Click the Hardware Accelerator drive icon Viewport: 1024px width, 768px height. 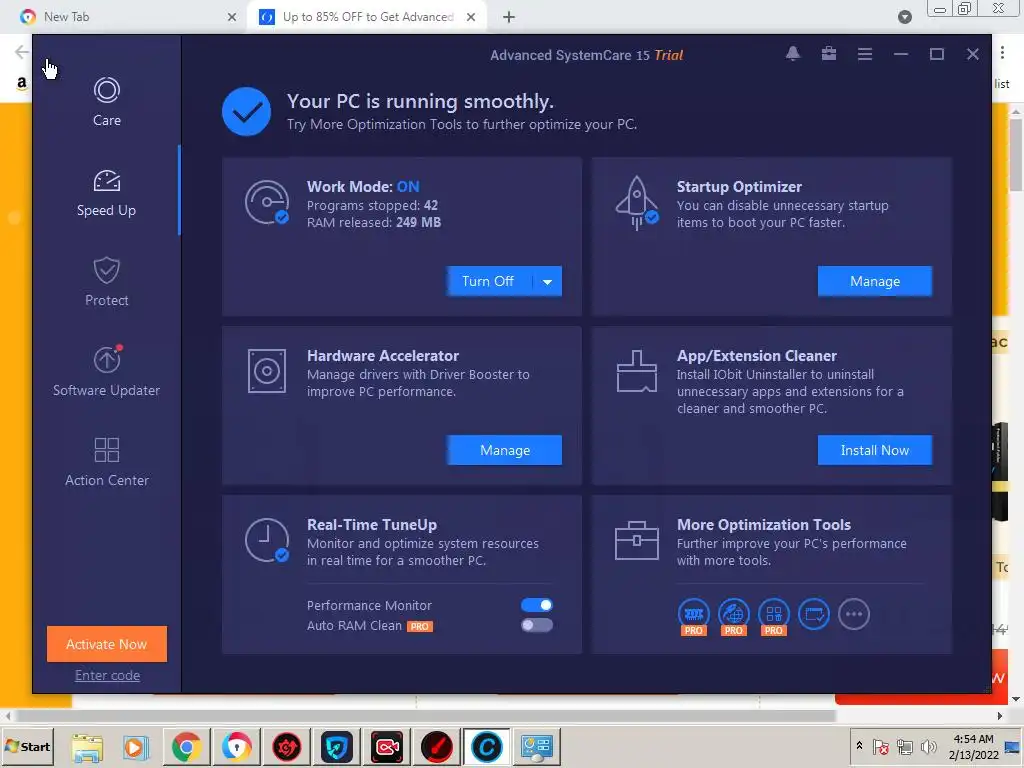pos(266,371)
